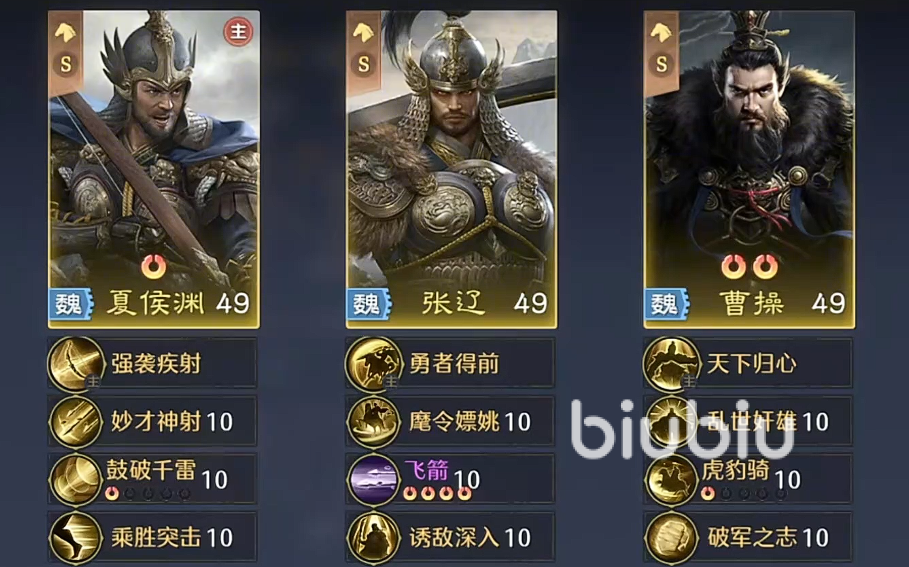Click the cavalry horse icon on 曹操 card
The width and height of the screenshot is (909, 567).
point(661,32)
